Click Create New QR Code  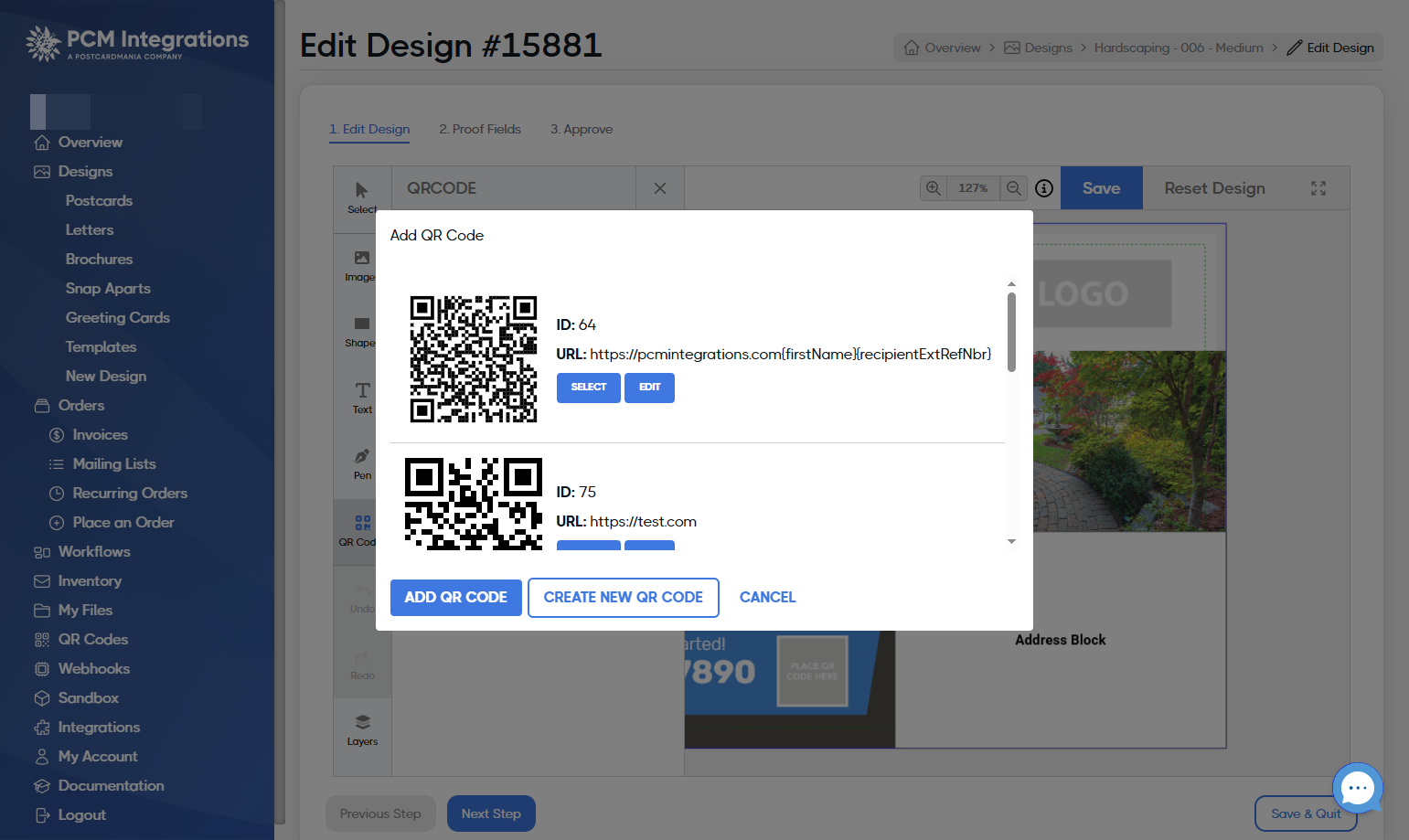pyautogui.click(x=624, y=598)
